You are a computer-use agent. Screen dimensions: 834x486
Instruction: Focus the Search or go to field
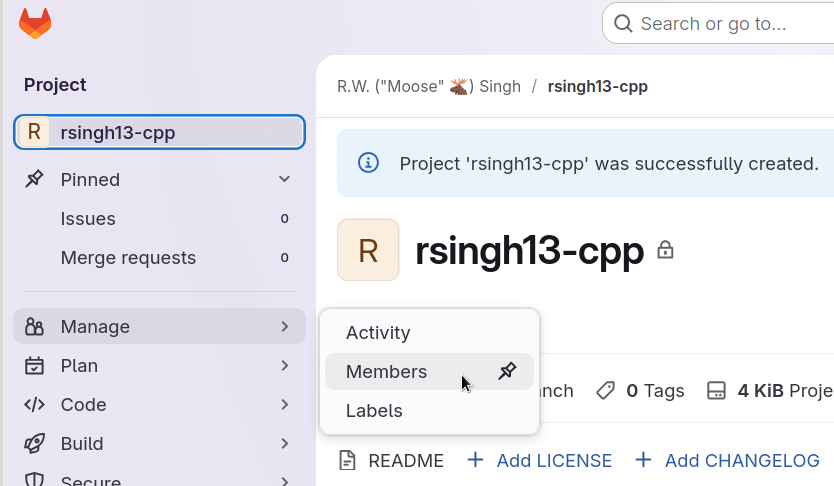point(718,23)
